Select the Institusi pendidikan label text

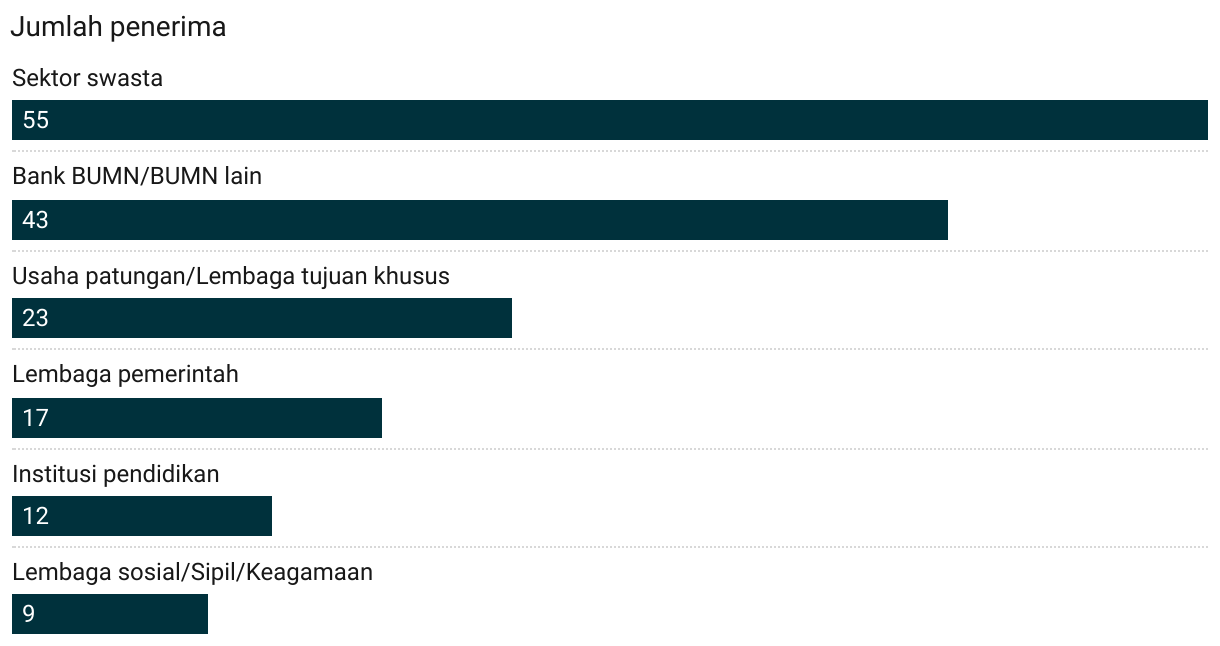115,473
